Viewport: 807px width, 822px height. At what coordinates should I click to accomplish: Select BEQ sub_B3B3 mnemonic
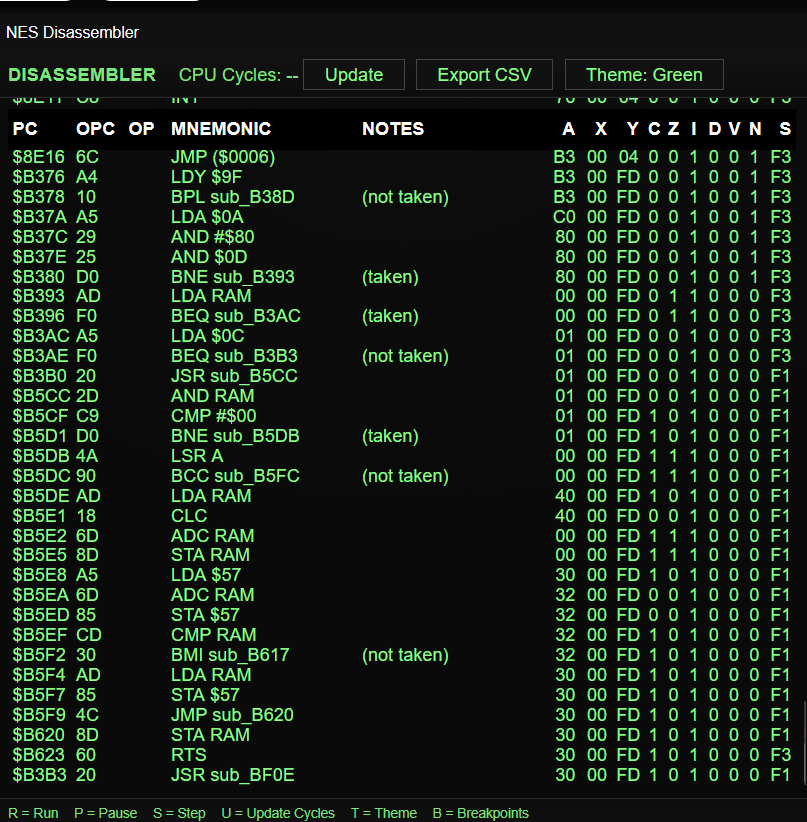(x=234, y=356)
